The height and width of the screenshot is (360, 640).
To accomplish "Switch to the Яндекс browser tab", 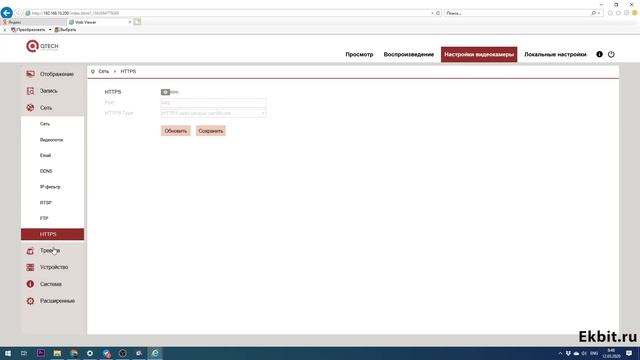I will tap(33, 22).
